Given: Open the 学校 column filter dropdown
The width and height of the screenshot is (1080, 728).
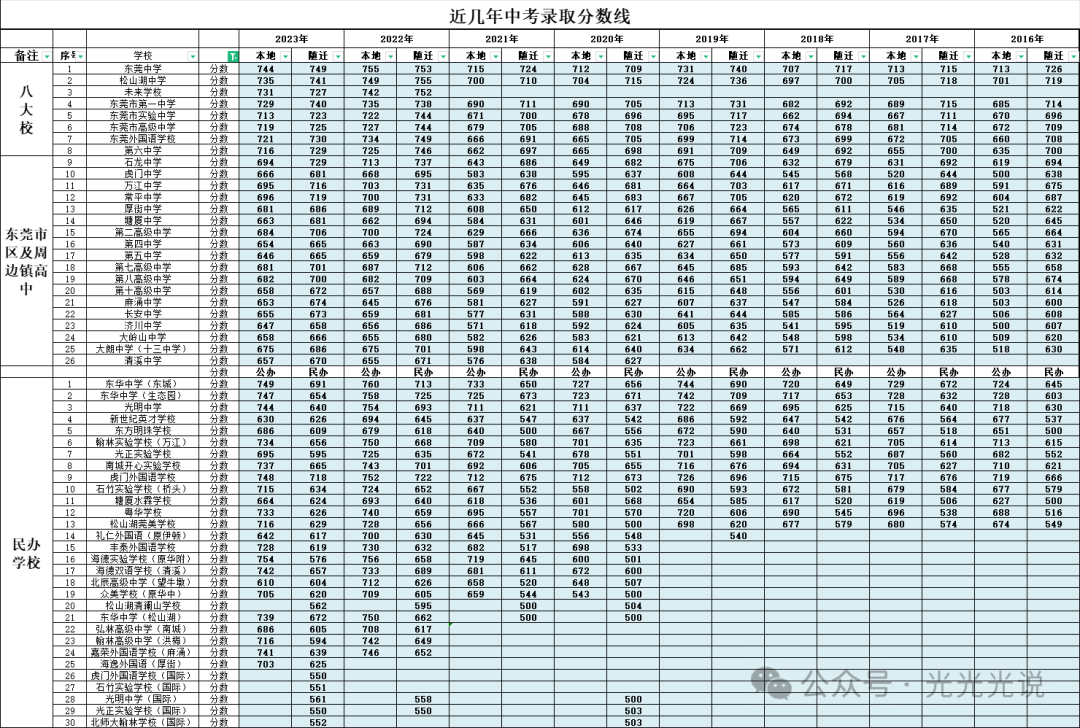Looking at the screenshot, I should click(x=193, y=56).
